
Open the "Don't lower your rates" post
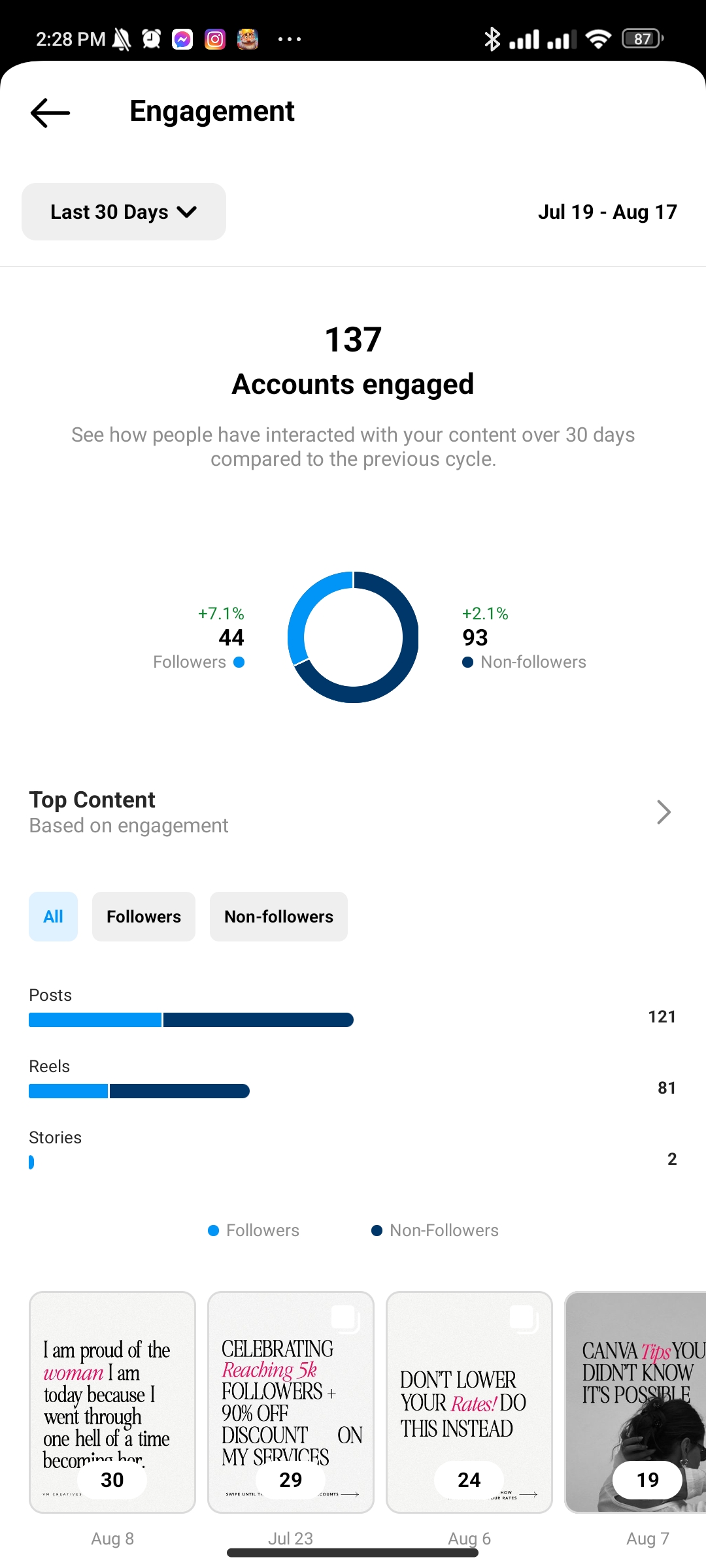tap(469, 1401)
